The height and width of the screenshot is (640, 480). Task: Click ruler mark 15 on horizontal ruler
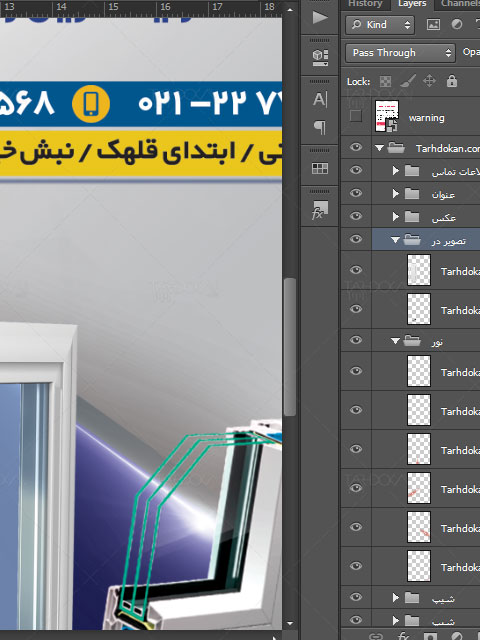click(113, 7)
